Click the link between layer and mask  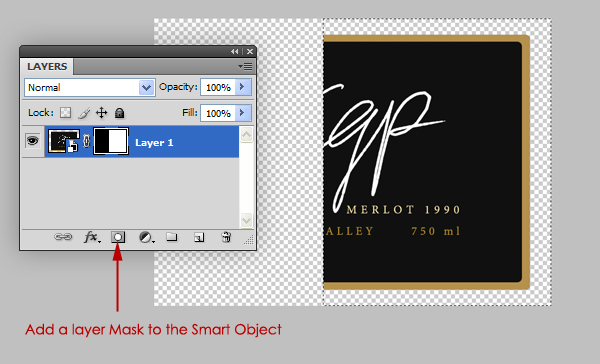(86, 142)
